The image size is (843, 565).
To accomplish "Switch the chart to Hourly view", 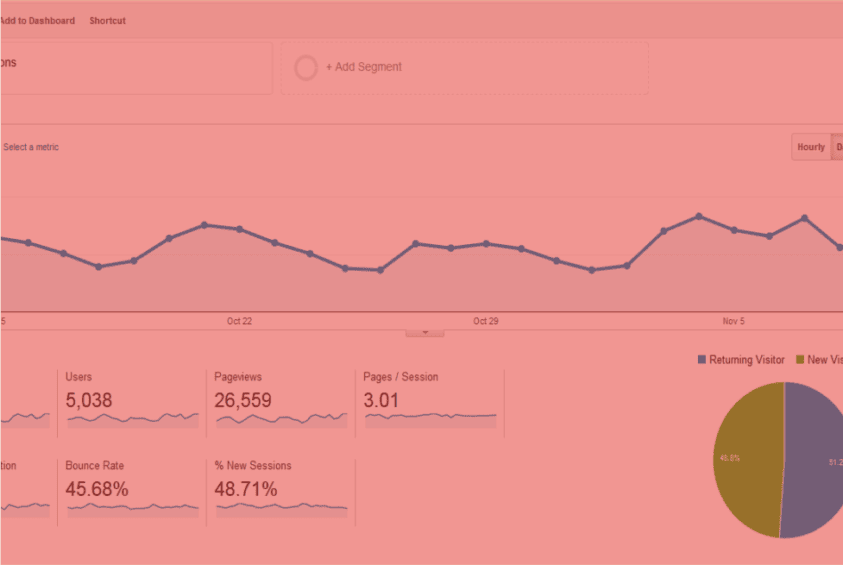I will (x=811, y=147).
